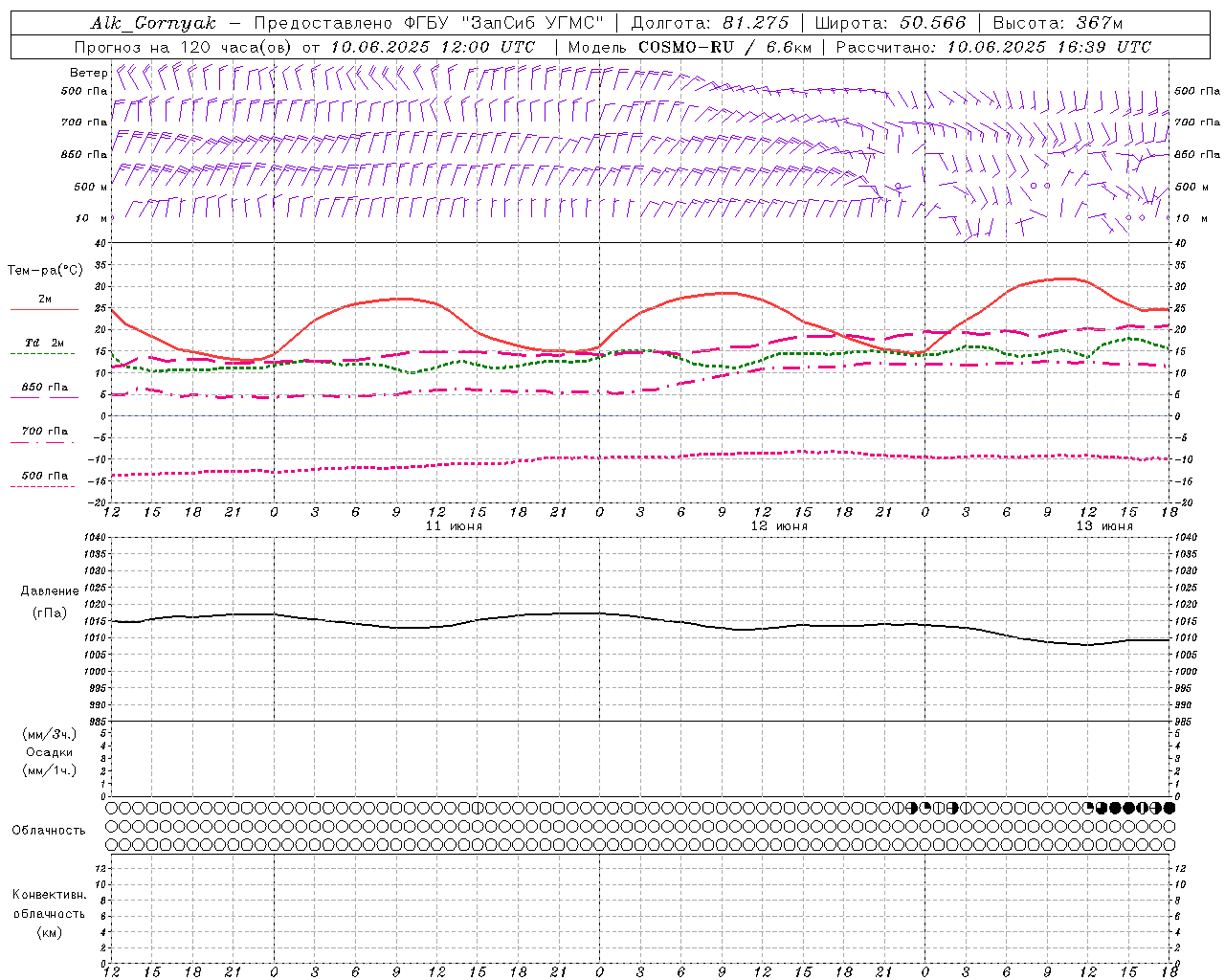Click the '12 июня' date label under temperature chart
1225x980 pixels.
(x=779, y=526)
